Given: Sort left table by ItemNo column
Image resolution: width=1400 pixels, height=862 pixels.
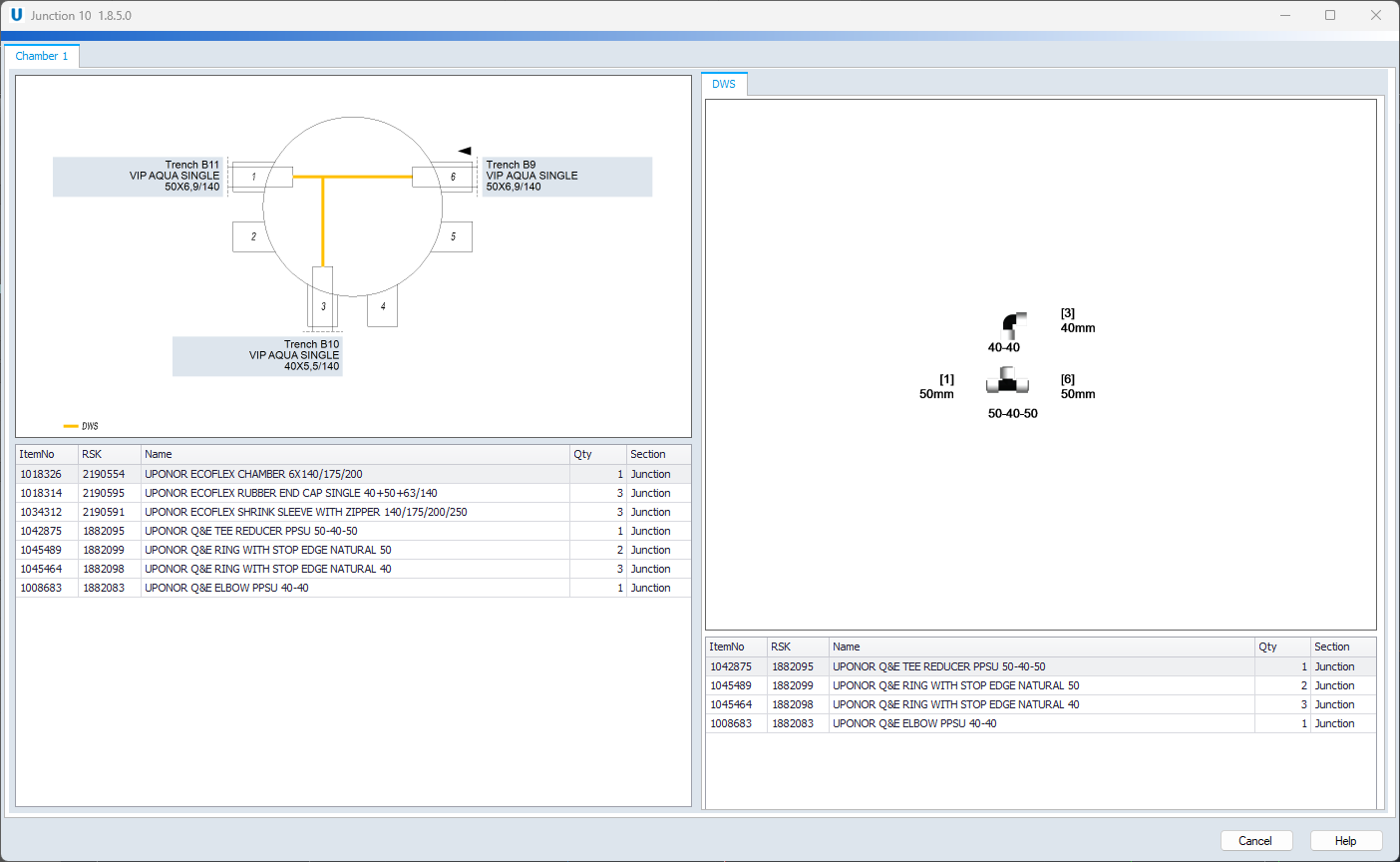Looking at the screenshot, I should (47, 454).
